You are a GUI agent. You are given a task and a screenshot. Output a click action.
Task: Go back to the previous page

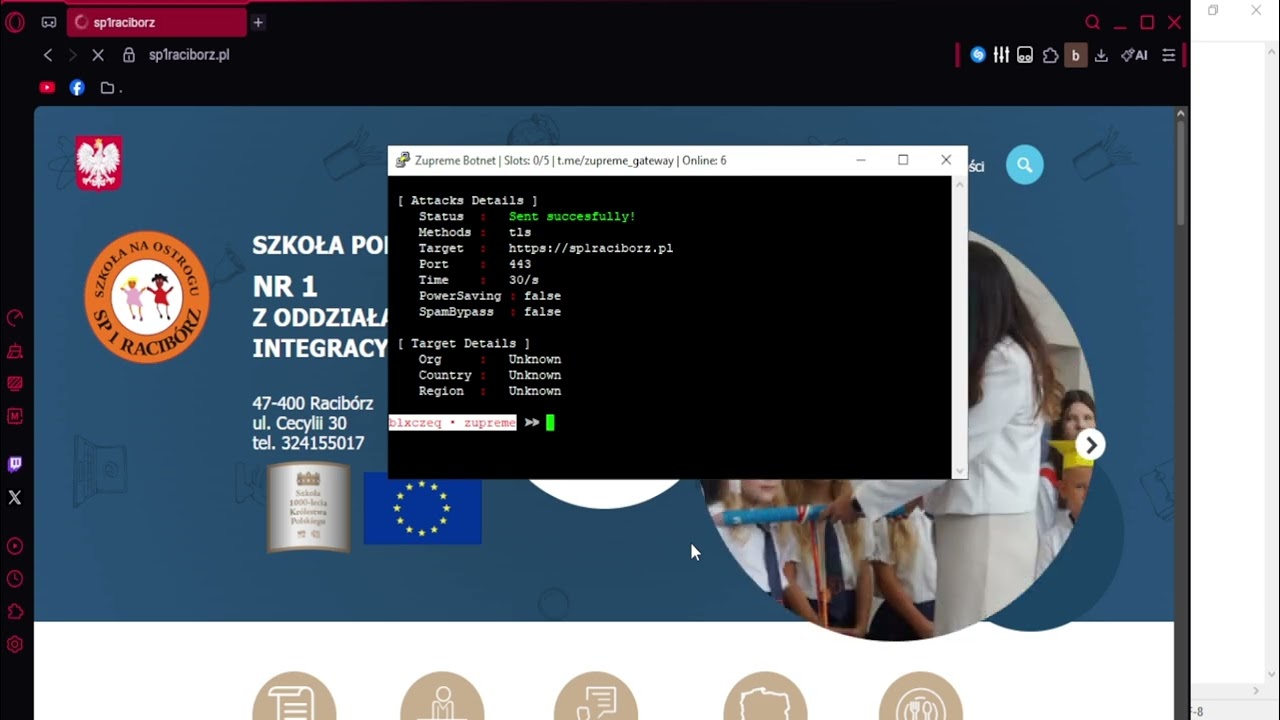48,55
